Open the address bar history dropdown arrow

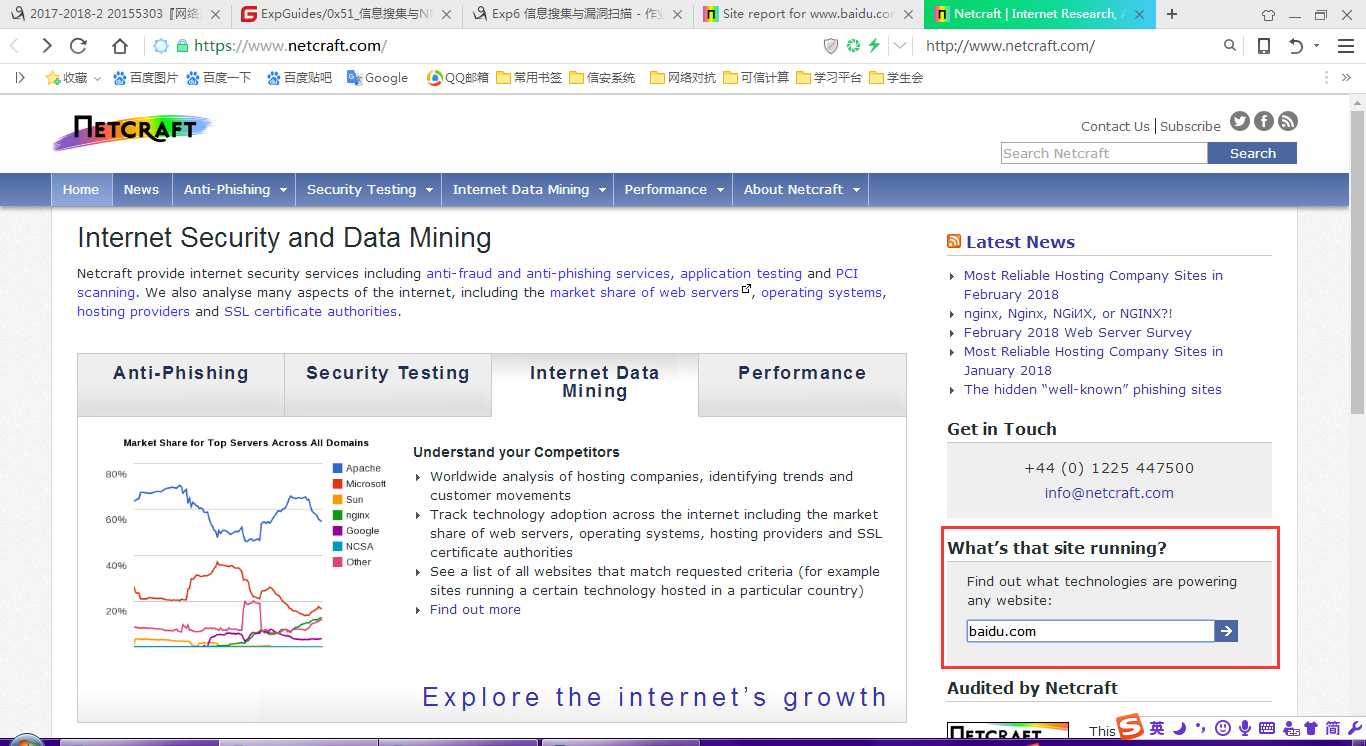[900, 46]
